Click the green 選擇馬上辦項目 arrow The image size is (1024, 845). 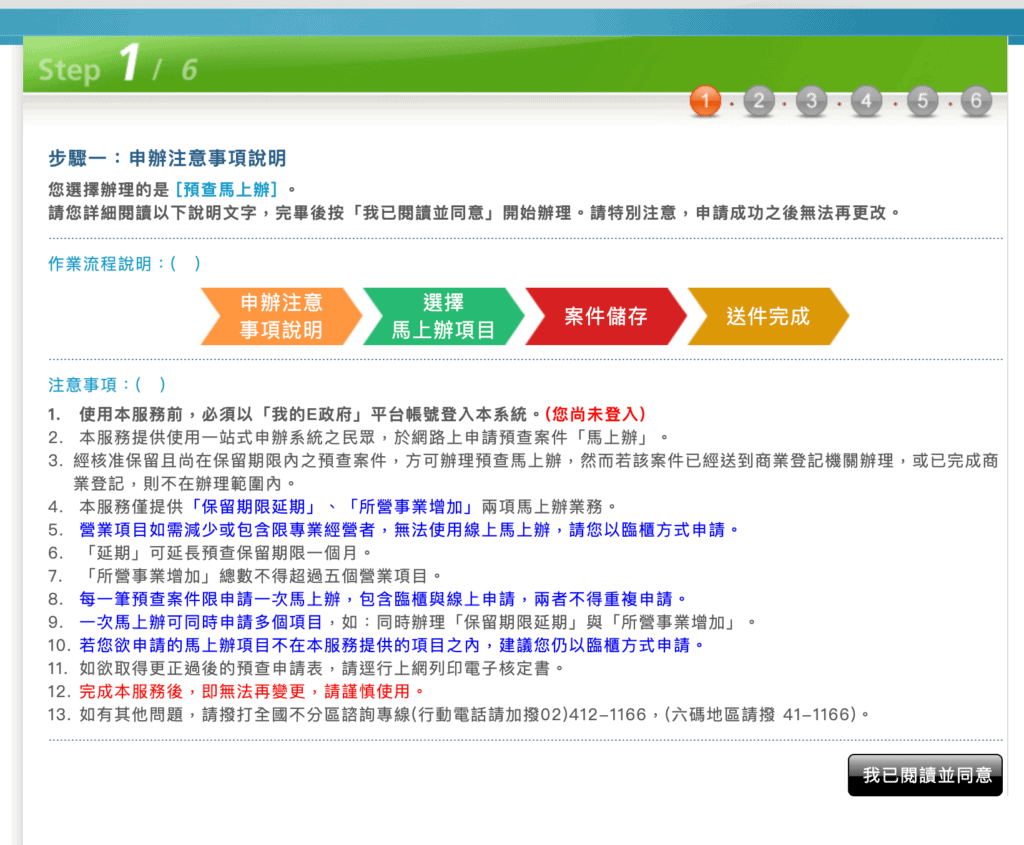tap(443, 316)
